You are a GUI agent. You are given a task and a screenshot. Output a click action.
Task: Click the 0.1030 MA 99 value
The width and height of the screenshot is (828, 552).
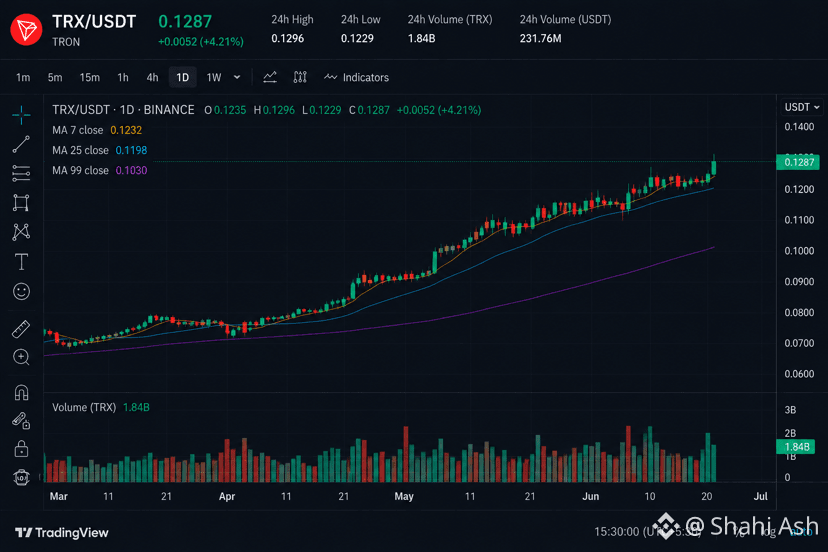(131, 170)
